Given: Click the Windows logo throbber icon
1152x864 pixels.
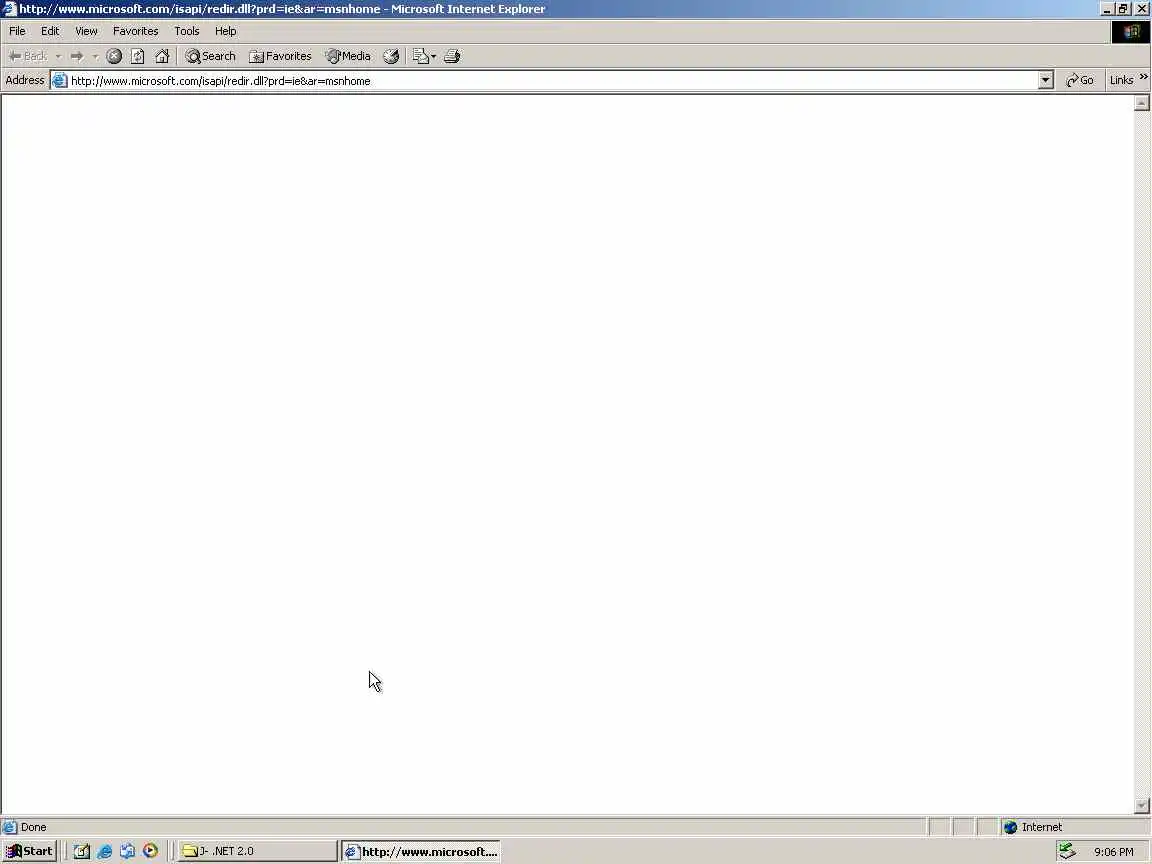Looking at the screenshot, I should pos(1131,32).
